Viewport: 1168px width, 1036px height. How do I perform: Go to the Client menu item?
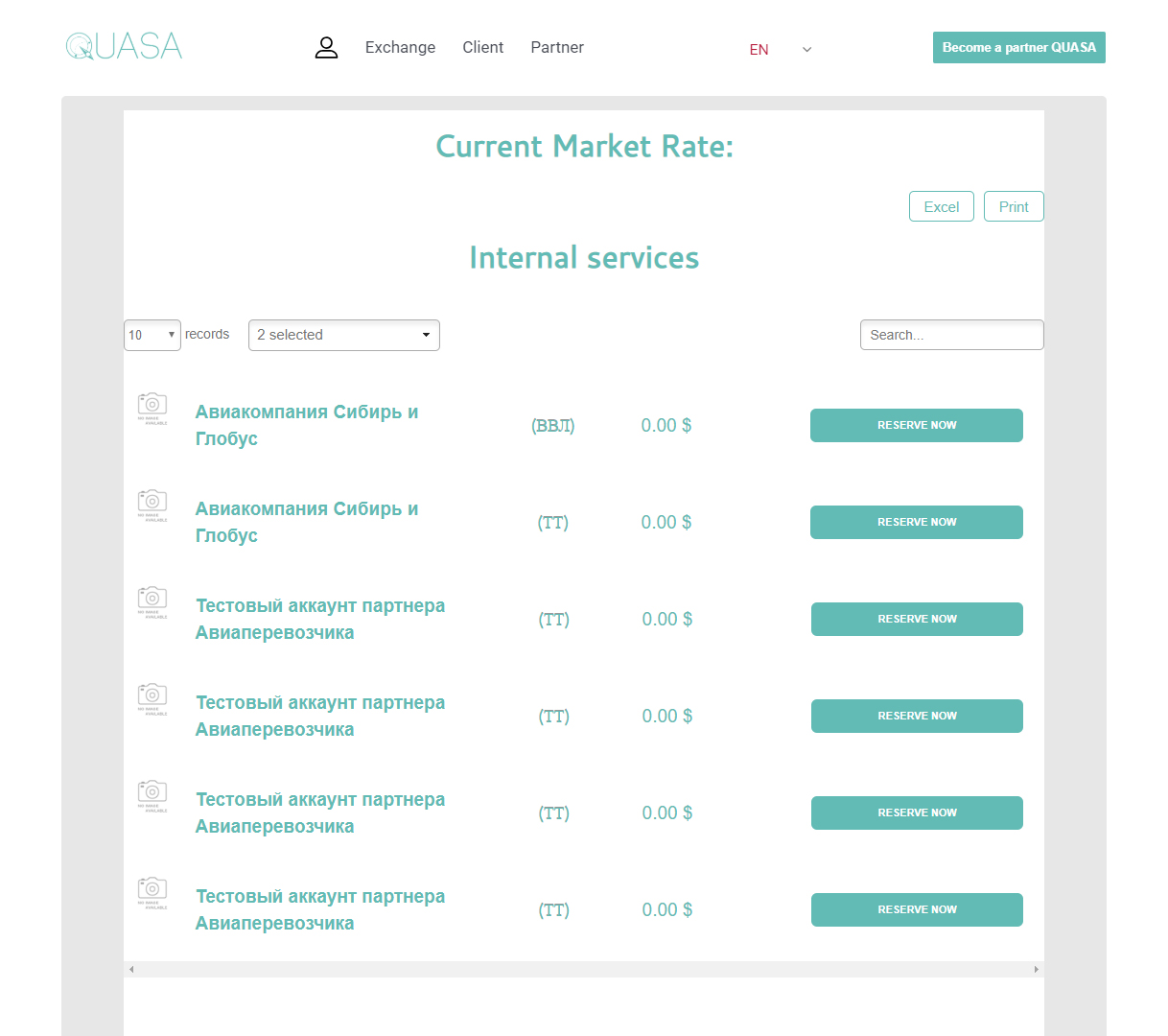pyautogui.click(x=482, y=48)
